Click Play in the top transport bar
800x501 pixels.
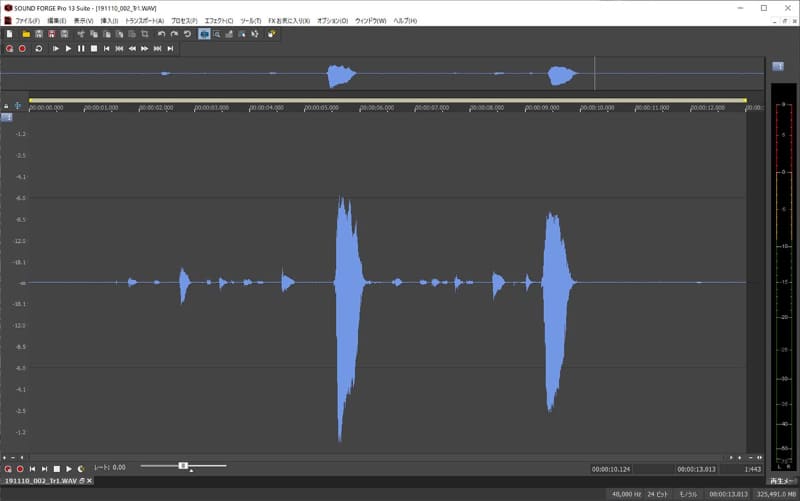(x=68, y=48)
